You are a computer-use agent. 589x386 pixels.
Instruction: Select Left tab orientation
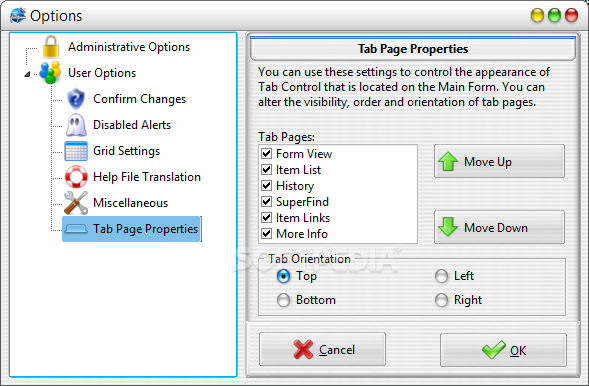[441, 276]
